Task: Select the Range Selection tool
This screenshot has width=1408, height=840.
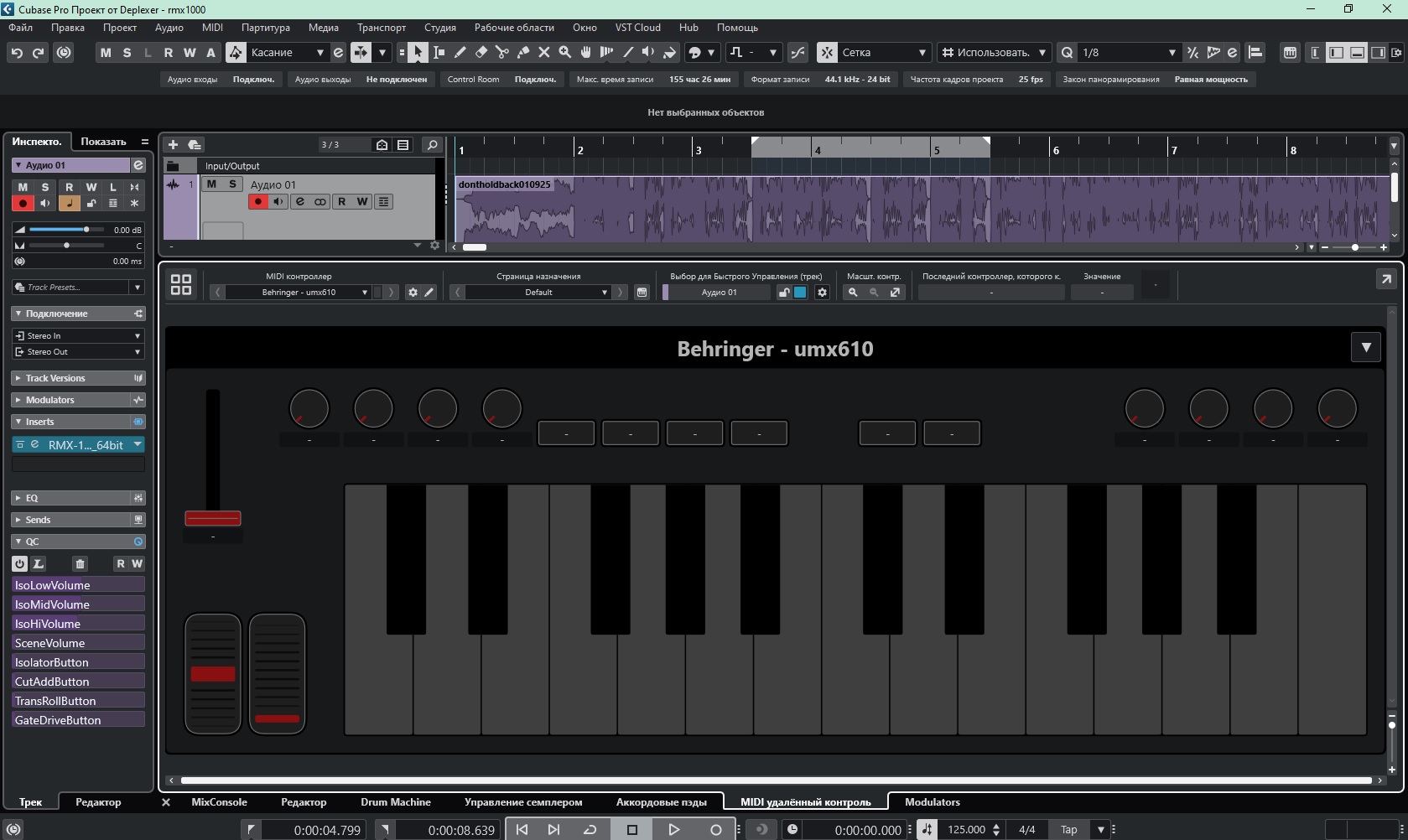Action: (x=439, y=52)
